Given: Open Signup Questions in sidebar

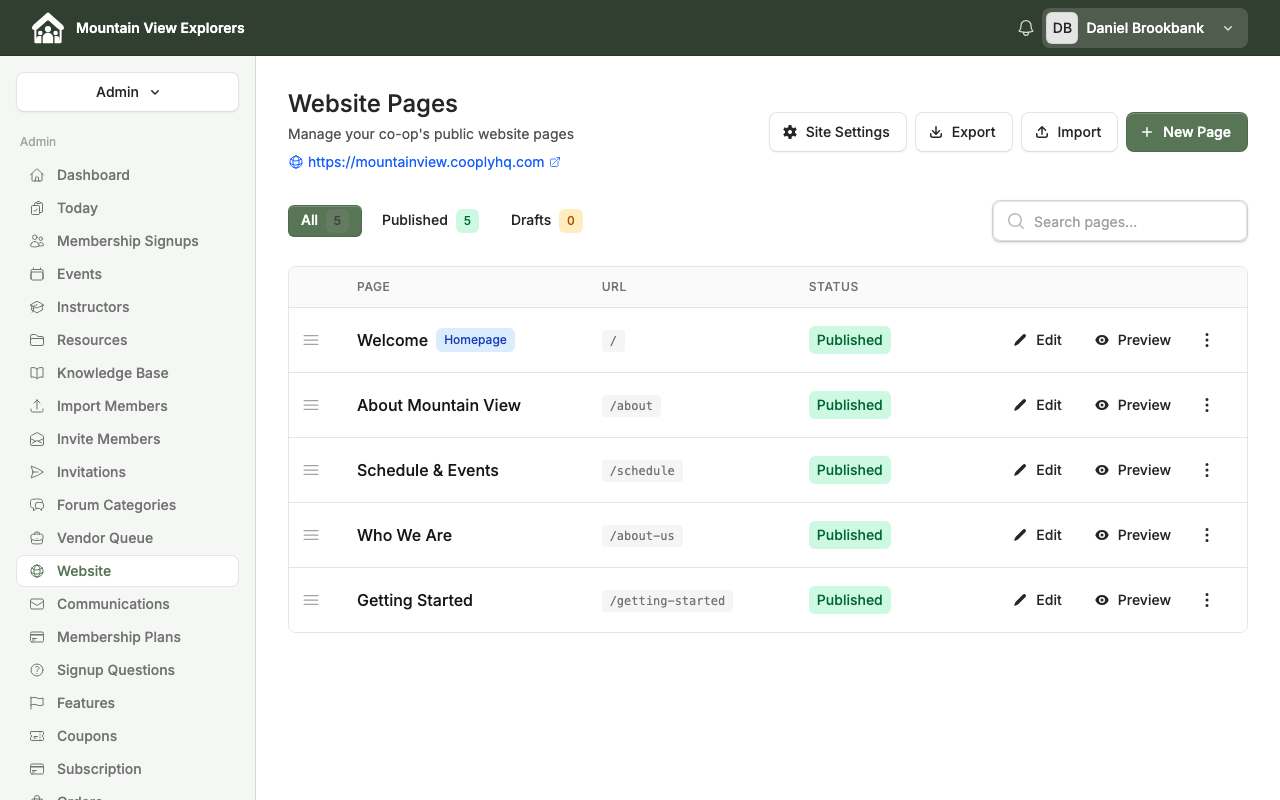Looking at the screenshot, I should (127, 670).
